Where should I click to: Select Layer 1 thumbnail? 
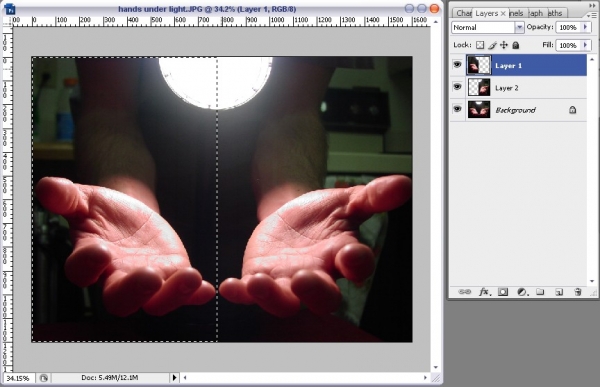pos(479,65)
